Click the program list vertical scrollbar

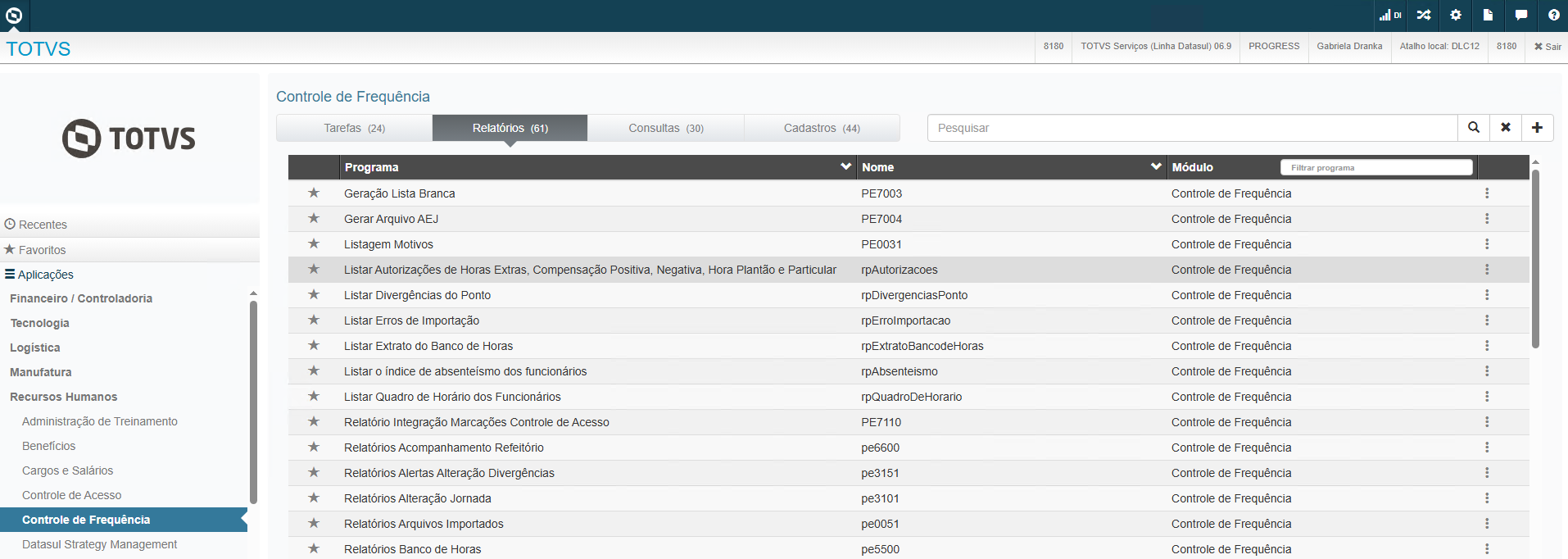(x=1535, y=258)
